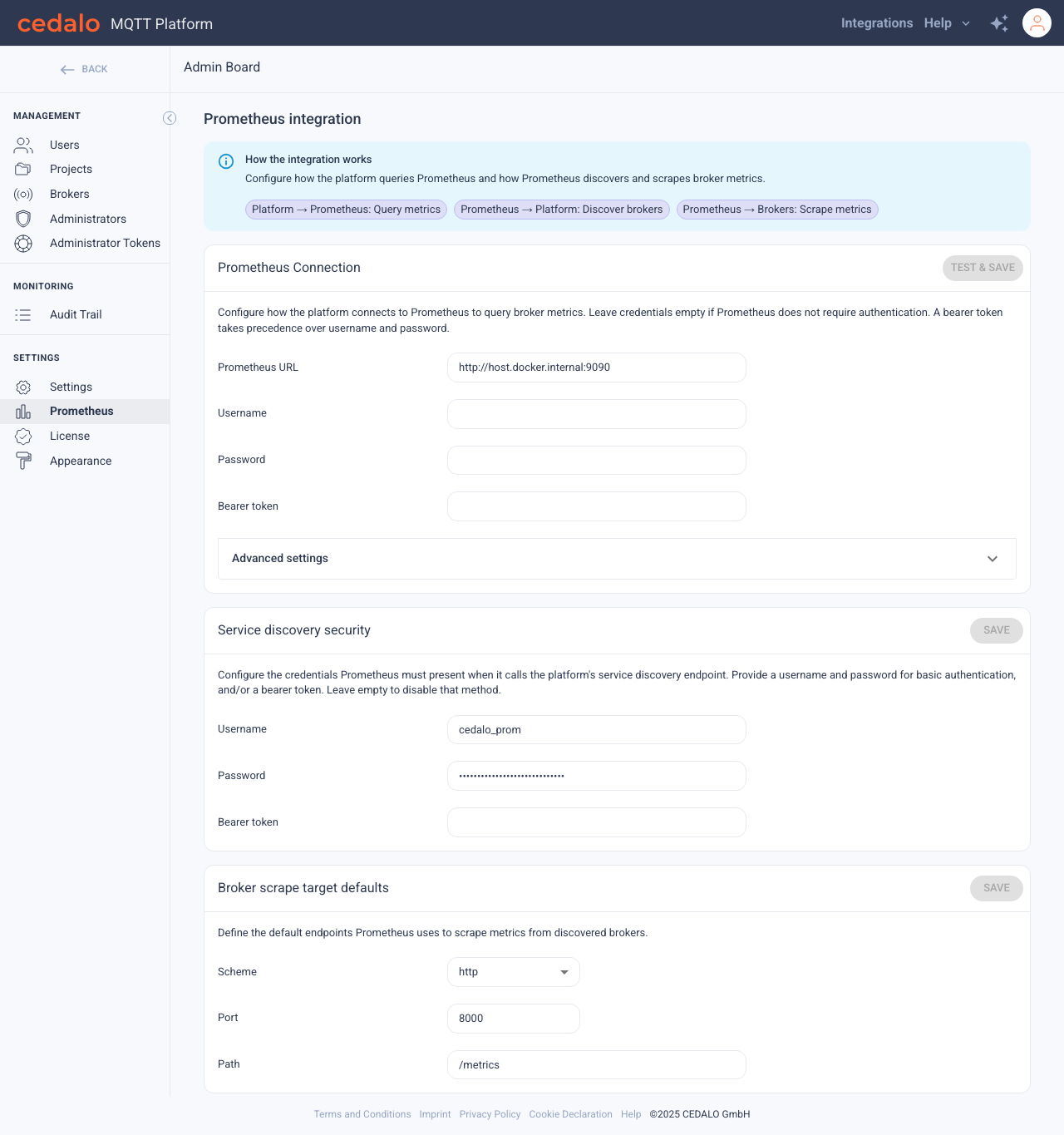Click the cedalo logo
The image size is (1064, 1135).
[58, 23]
